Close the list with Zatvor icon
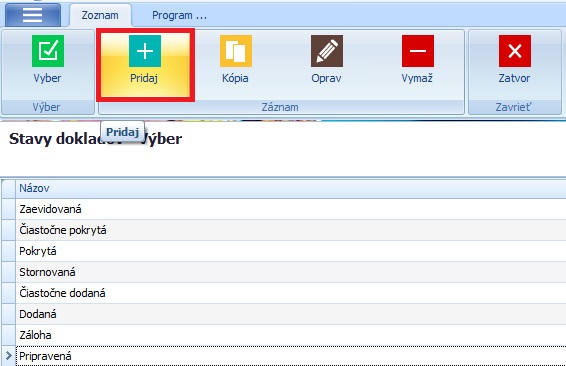Image resolution: width=566 pixels, height=366 pixels. (x=515, y=51)
